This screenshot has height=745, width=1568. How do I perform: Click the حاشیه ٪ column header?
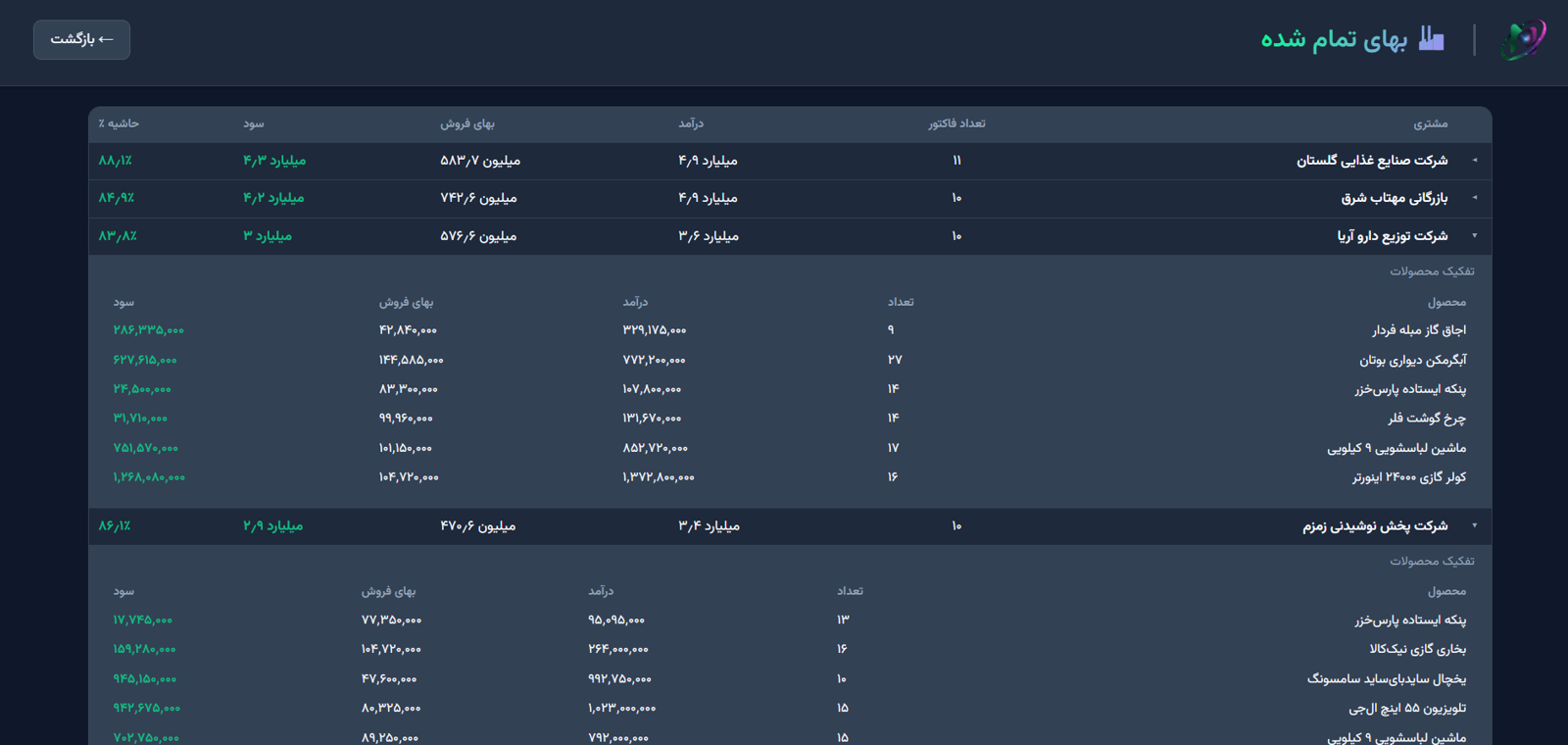click(119, 124)
